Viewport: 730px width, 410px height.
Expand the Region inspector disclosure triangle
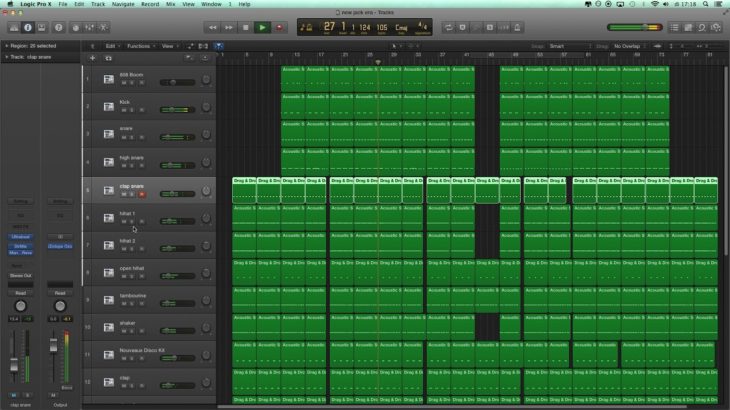pyautogui.click(x=7, y=46)
